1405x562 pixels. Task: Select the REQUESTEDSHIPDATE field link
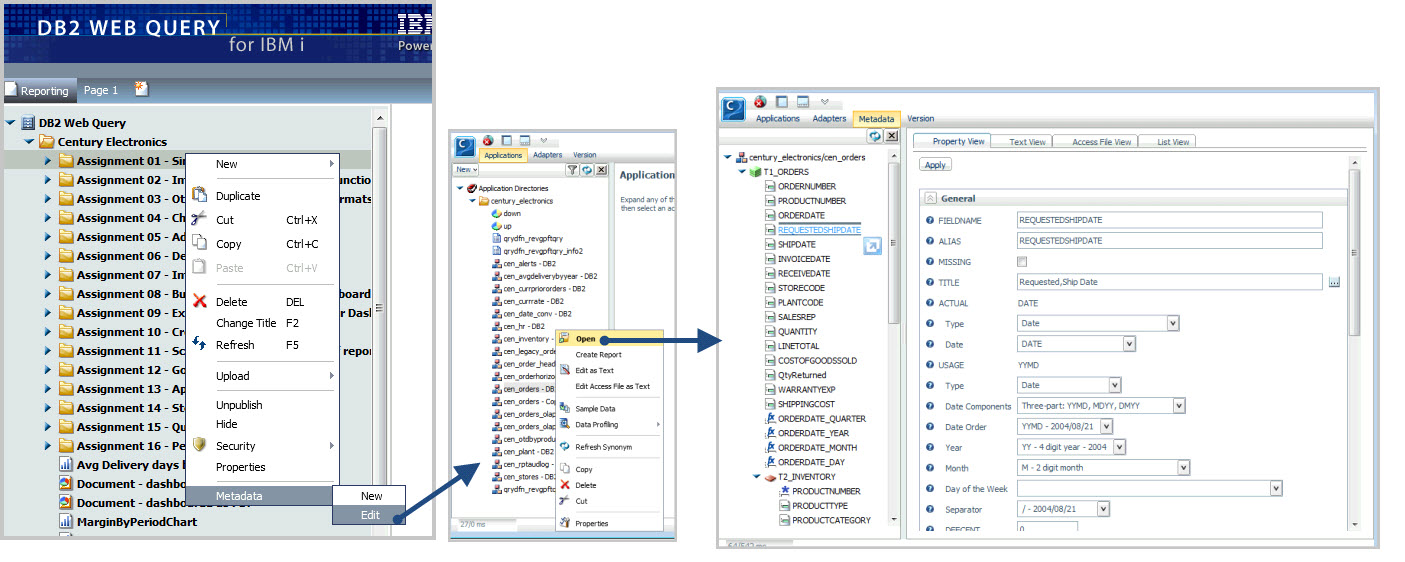coord(819,230)
